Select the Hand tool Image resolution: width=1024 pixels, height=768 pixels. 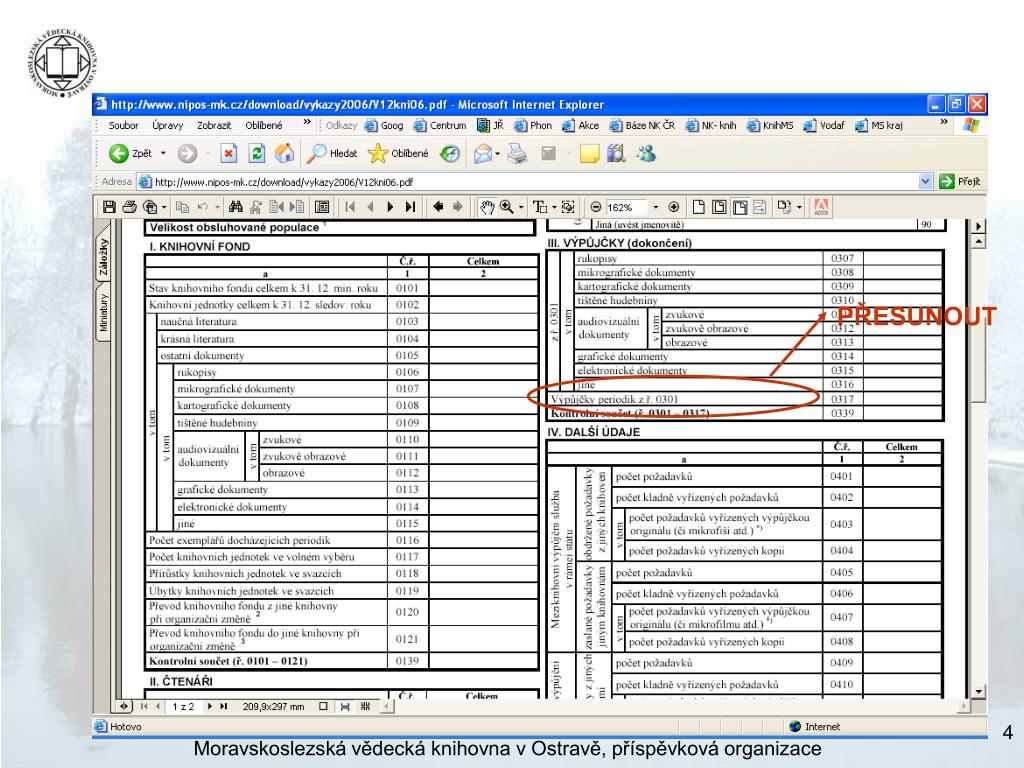487,207
